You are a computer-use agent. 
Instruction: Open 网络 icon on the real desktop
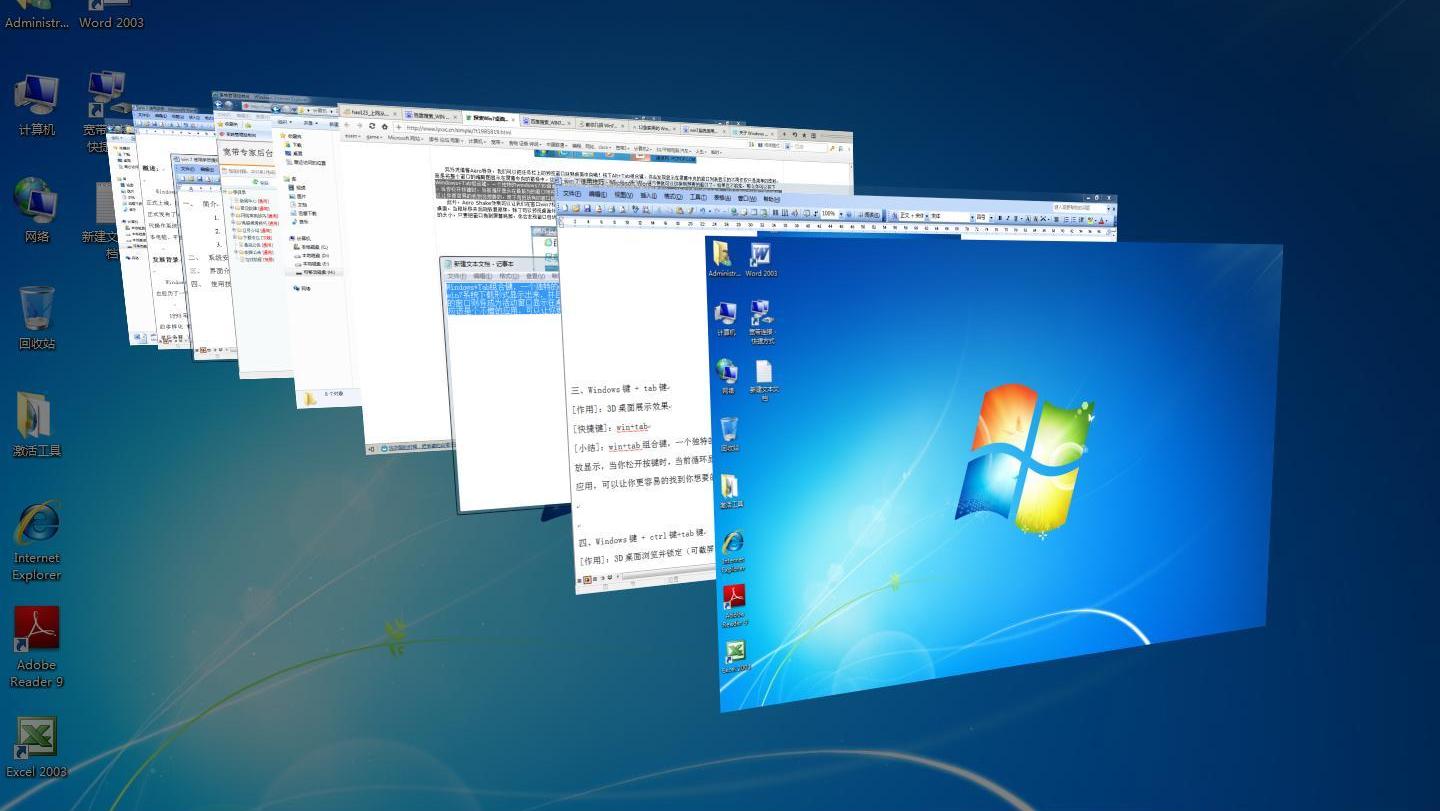coord(36,211)
